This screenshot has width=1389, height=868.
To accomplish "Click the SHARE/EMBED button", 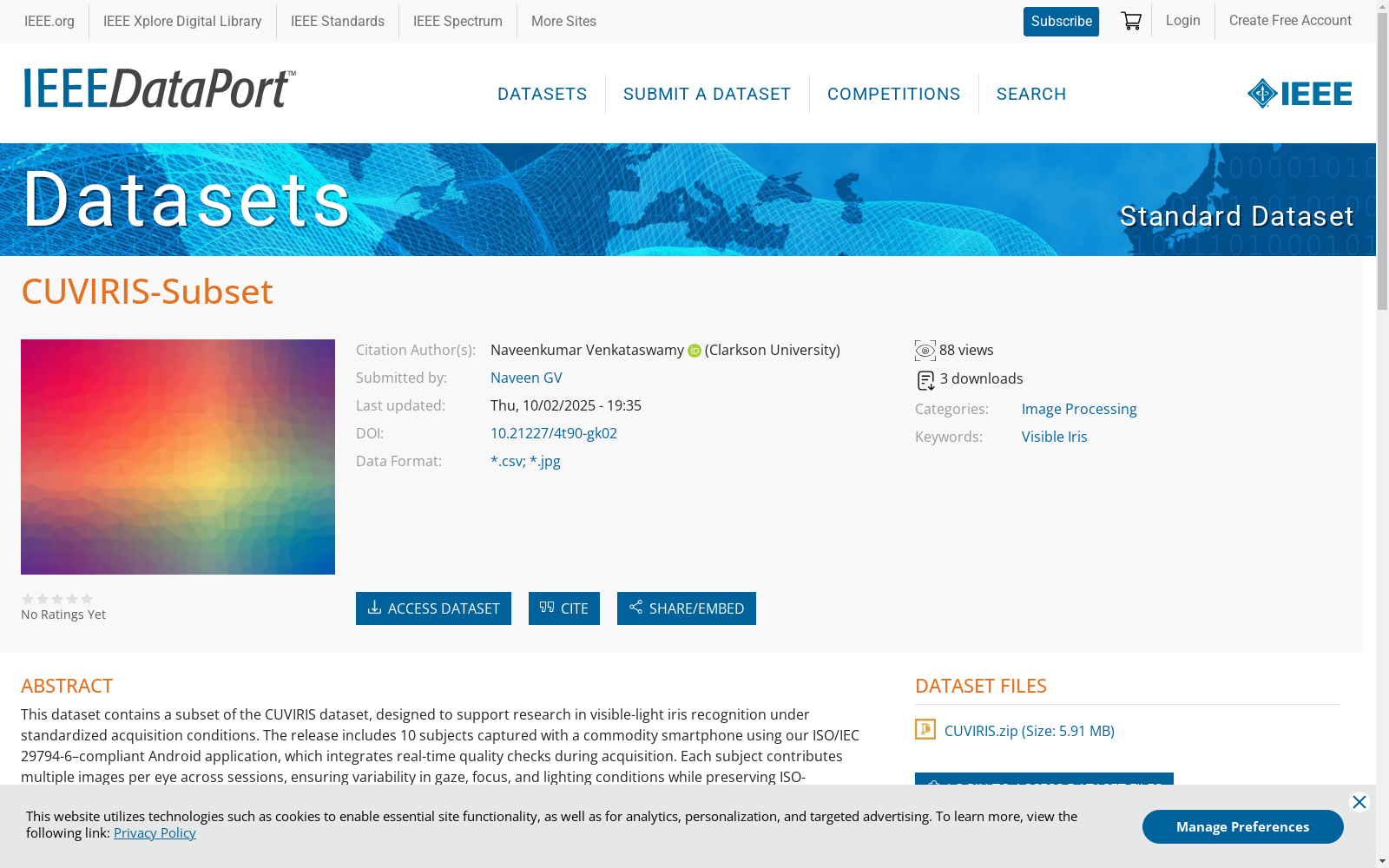I will click(687, 608).
